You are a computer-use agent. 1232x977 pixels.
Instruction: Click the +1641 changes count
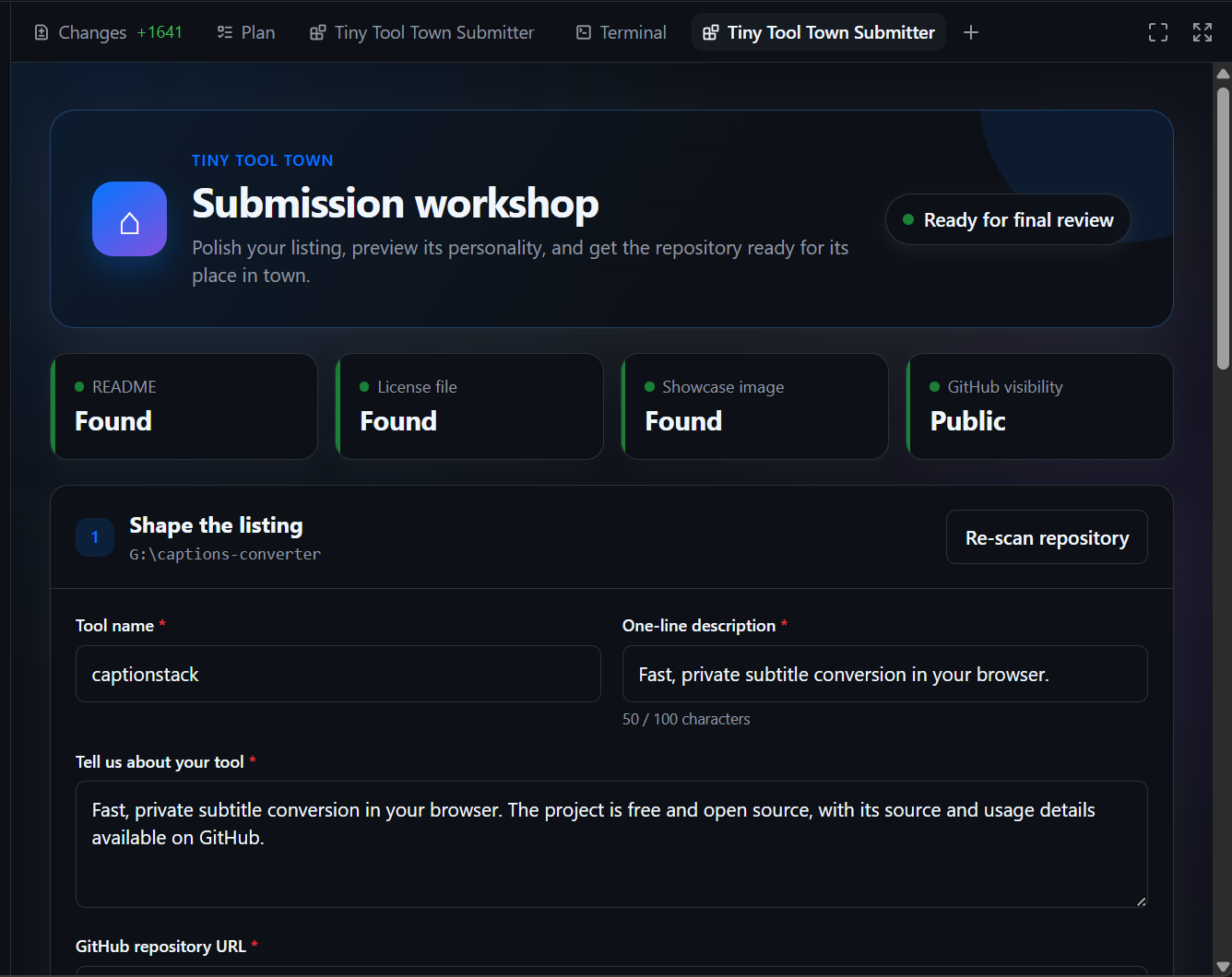[x=160, y=32]
